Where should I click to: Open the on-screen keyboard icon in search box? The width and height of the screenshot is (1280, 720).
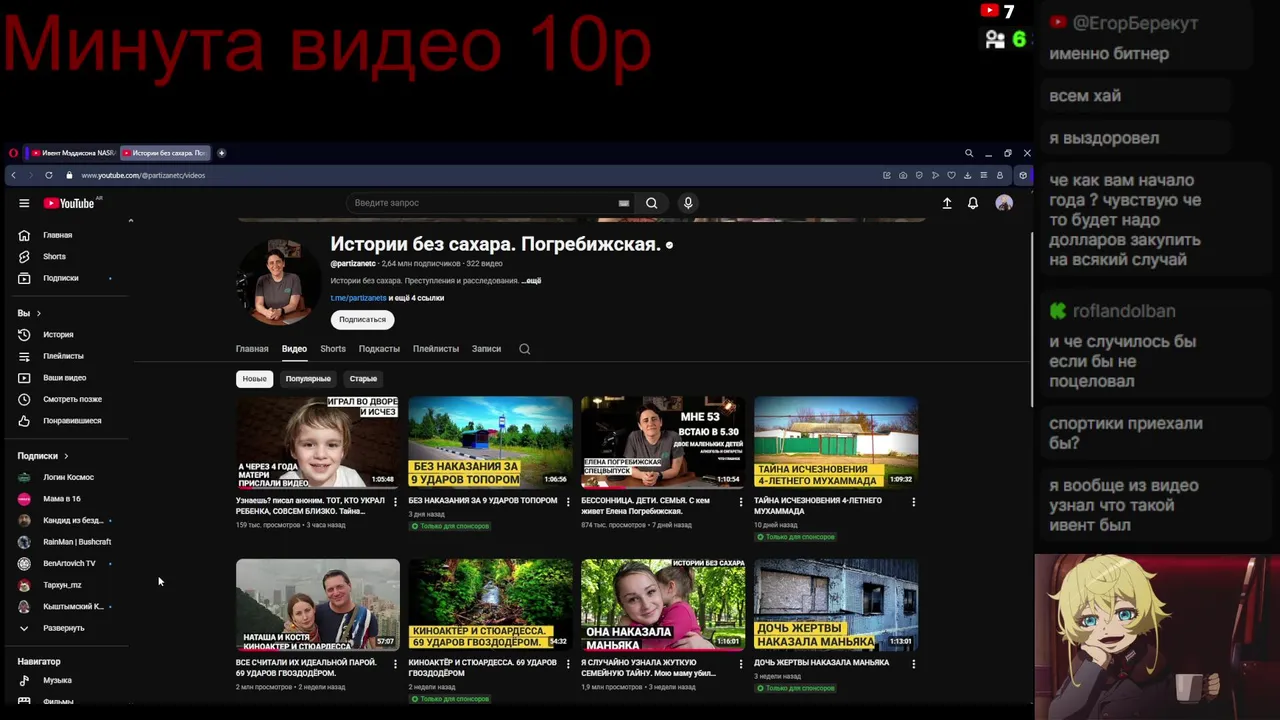pos(624,203)
